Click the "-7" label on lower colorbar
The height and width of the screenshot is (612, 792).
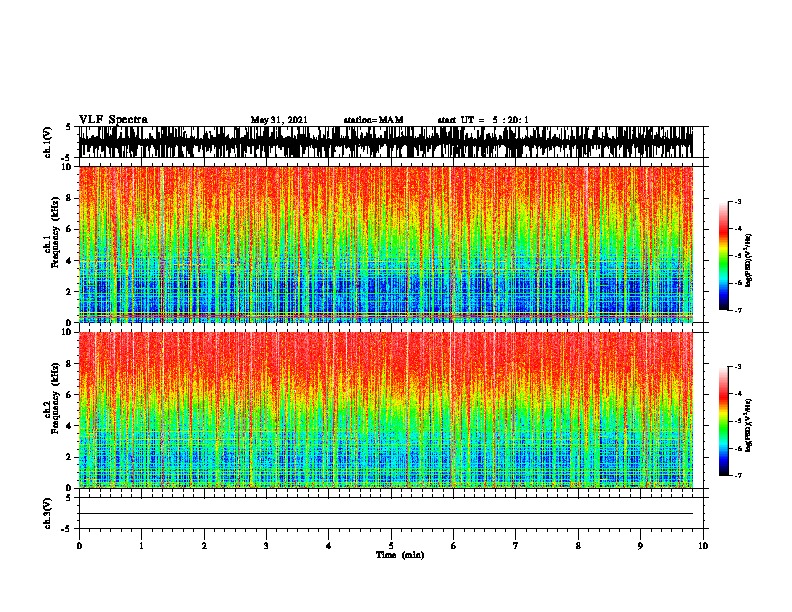[737, 475]
